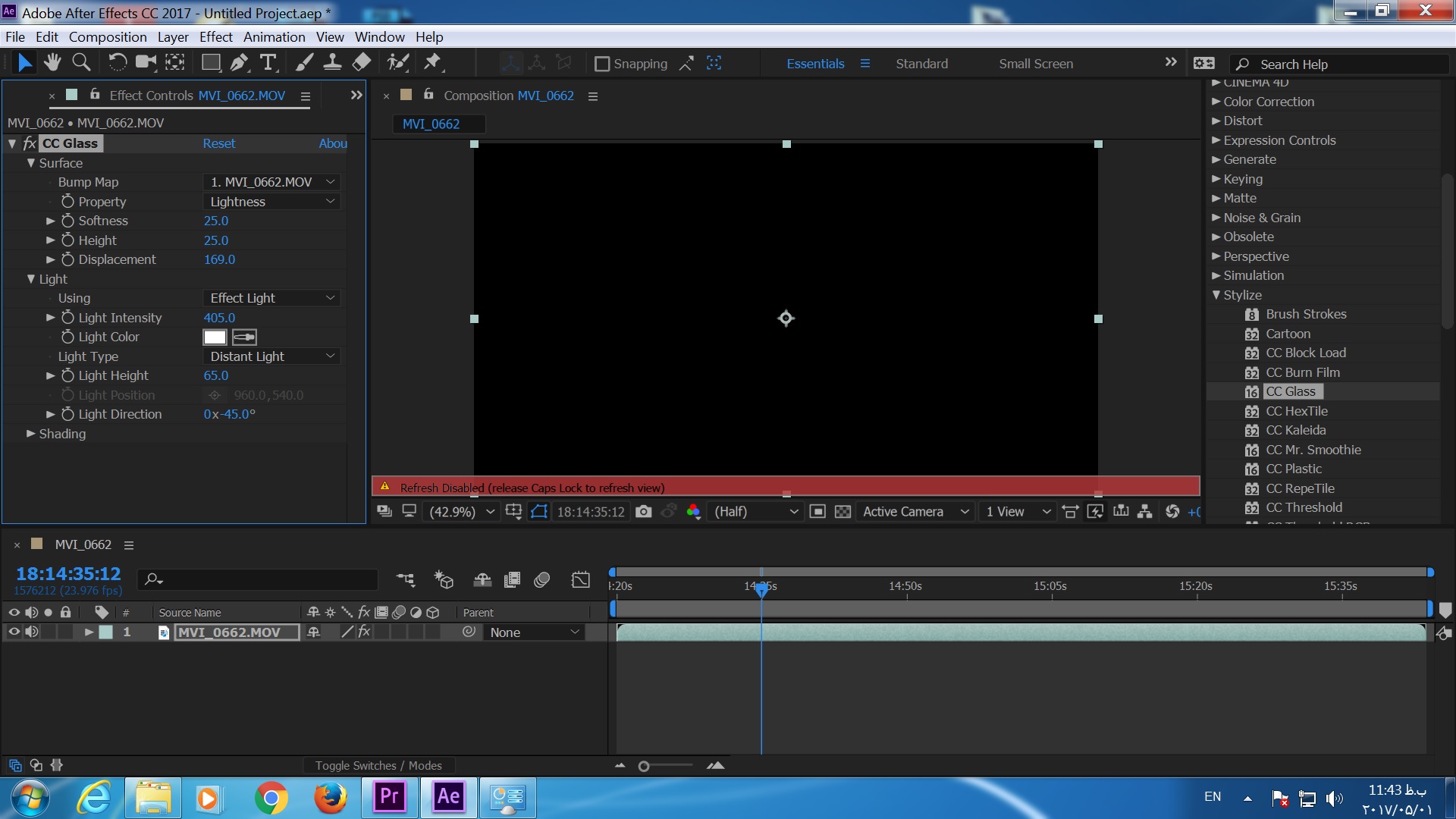Select the Horizontal Type tool
Image resolution: width=1456 pixels, height=819 pixels.
click(x=268, y=63)
